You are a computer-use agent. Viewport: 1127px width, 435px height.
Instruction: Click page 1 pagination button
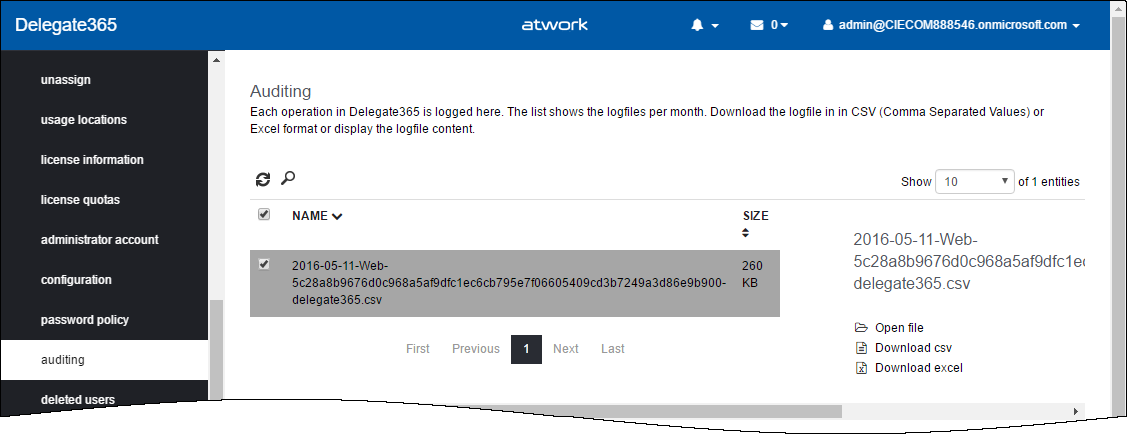coord(526,349)
